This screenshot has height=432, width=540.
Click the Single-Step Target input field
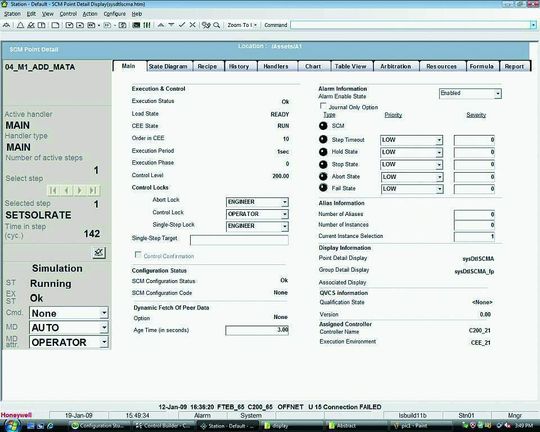click(239, 240)
